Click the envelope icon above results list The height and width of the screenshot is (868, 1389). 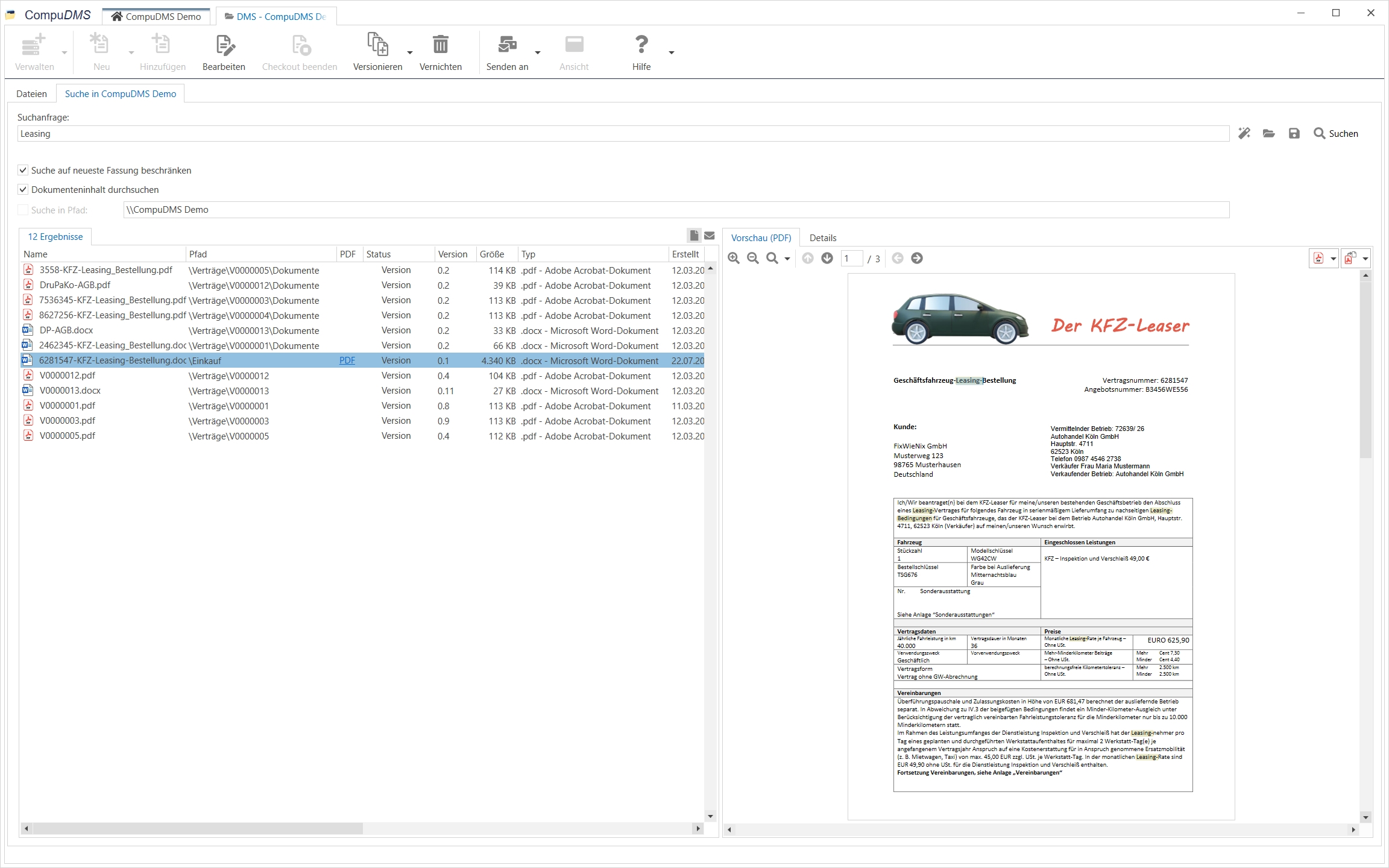pyautogui.click(x=710, y=236)
